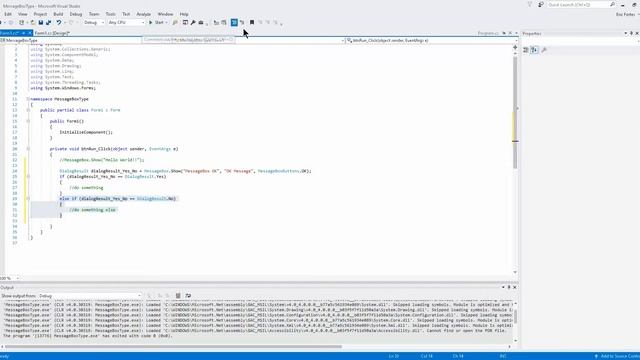Click the Output panel horizontal scrollbar

(x=173, y=347)
